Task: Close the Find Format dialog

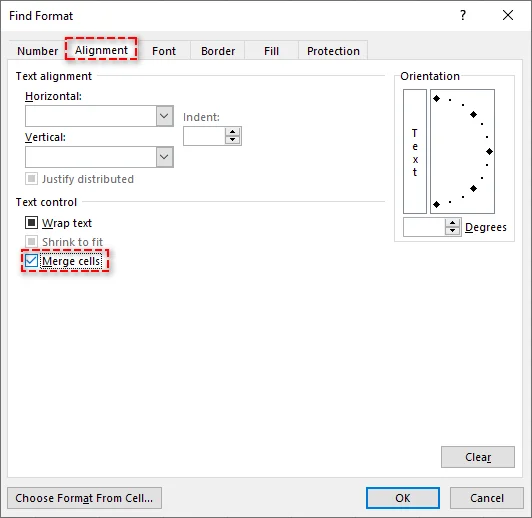Action: [508, 15]
